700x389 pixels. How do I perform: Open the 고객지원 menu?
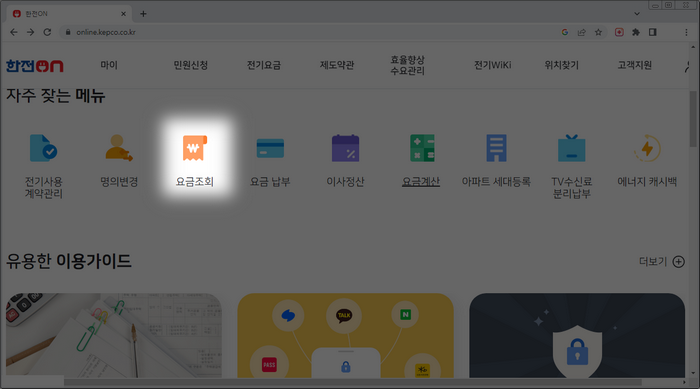(634, 65)
